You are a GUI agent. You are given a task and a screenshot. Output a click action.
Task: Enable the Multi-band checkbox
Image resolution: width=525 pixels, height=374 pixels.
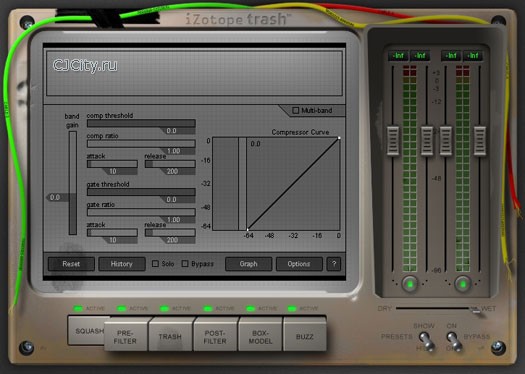pyautogui.click(x=295, y=110)
